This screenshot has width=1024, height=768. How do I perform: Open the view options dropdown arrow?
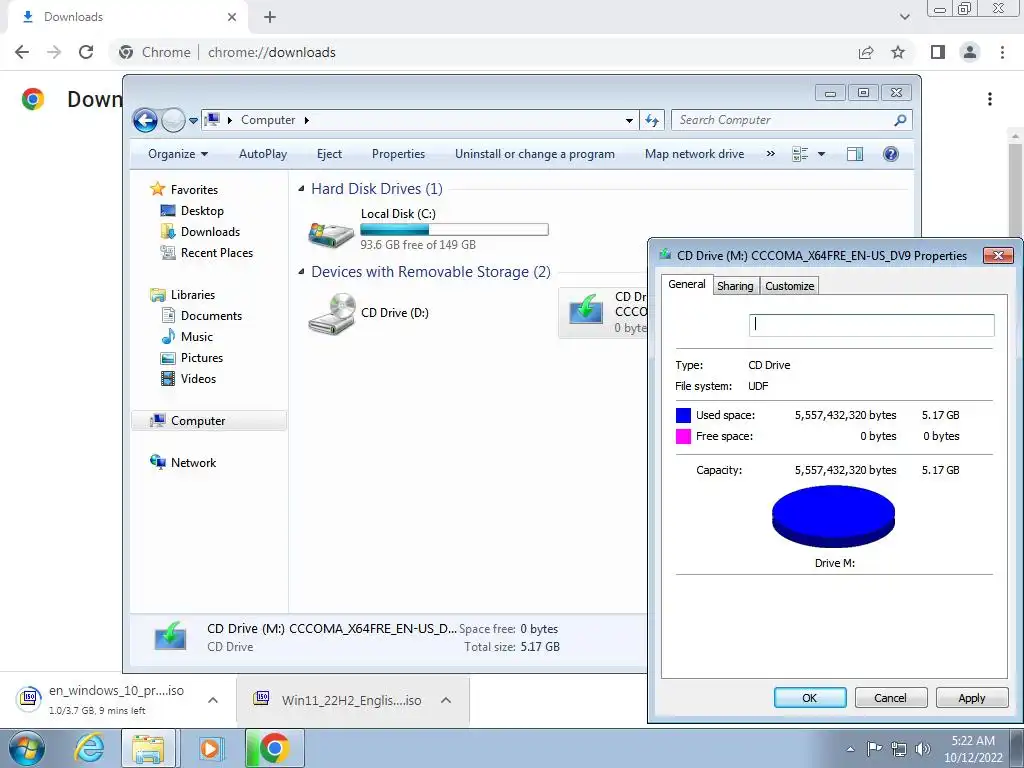[822, 154]
